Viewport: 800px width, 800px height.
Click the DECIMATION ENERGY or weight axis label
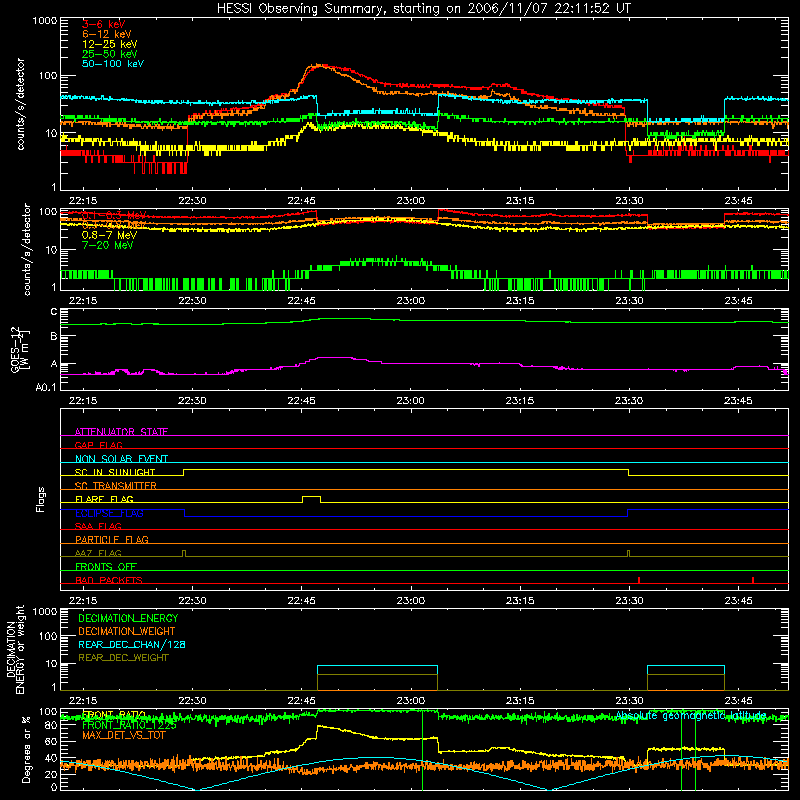pos(15,649)
